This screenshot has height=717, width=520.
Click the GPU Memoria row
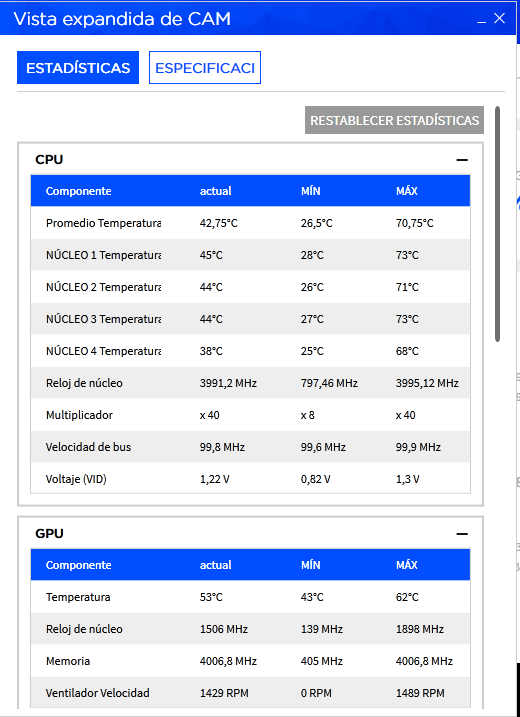[250, 661]
